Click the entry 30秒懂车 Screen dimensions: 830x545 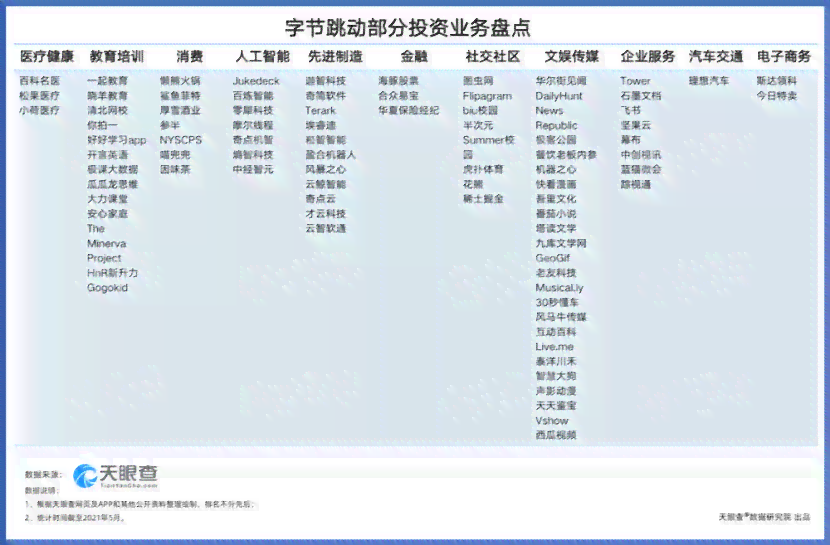click(x=557, y=303)
